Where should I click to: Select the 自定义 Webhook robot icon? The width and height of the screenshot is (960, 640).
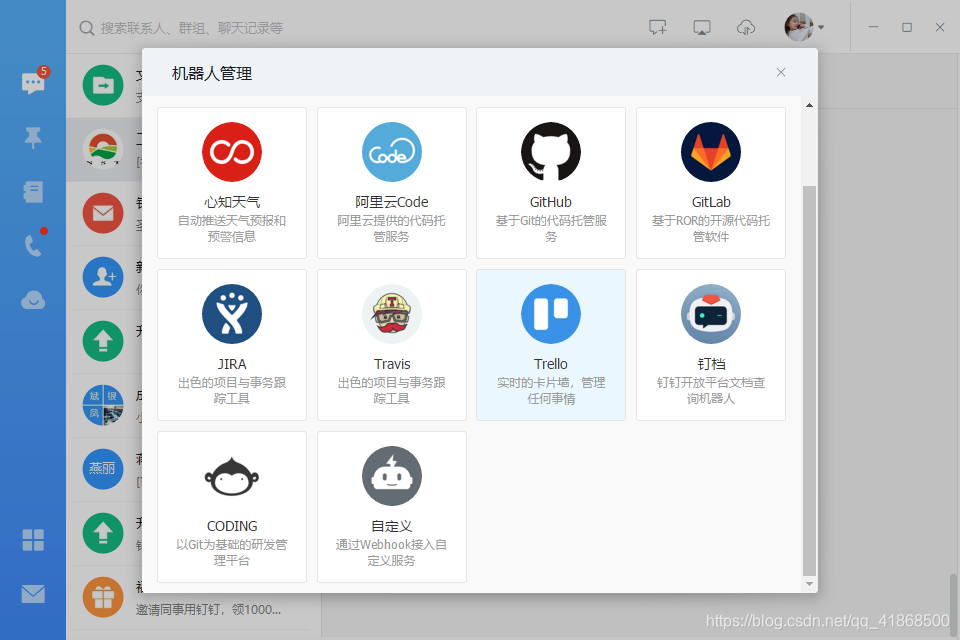coord(392,476)
